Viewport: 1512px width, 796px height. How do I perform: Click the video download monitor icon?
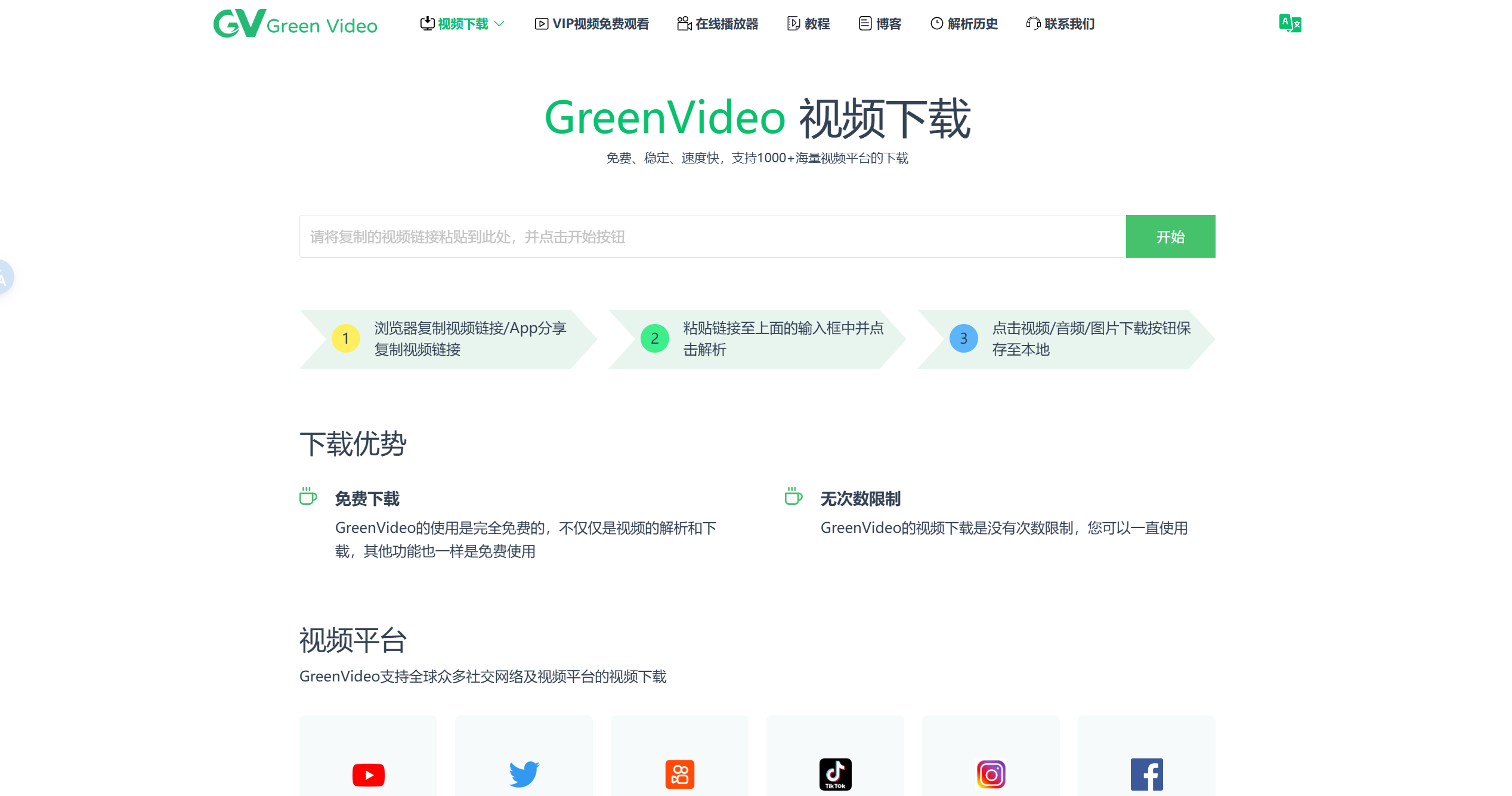click(x=427, y=24)
